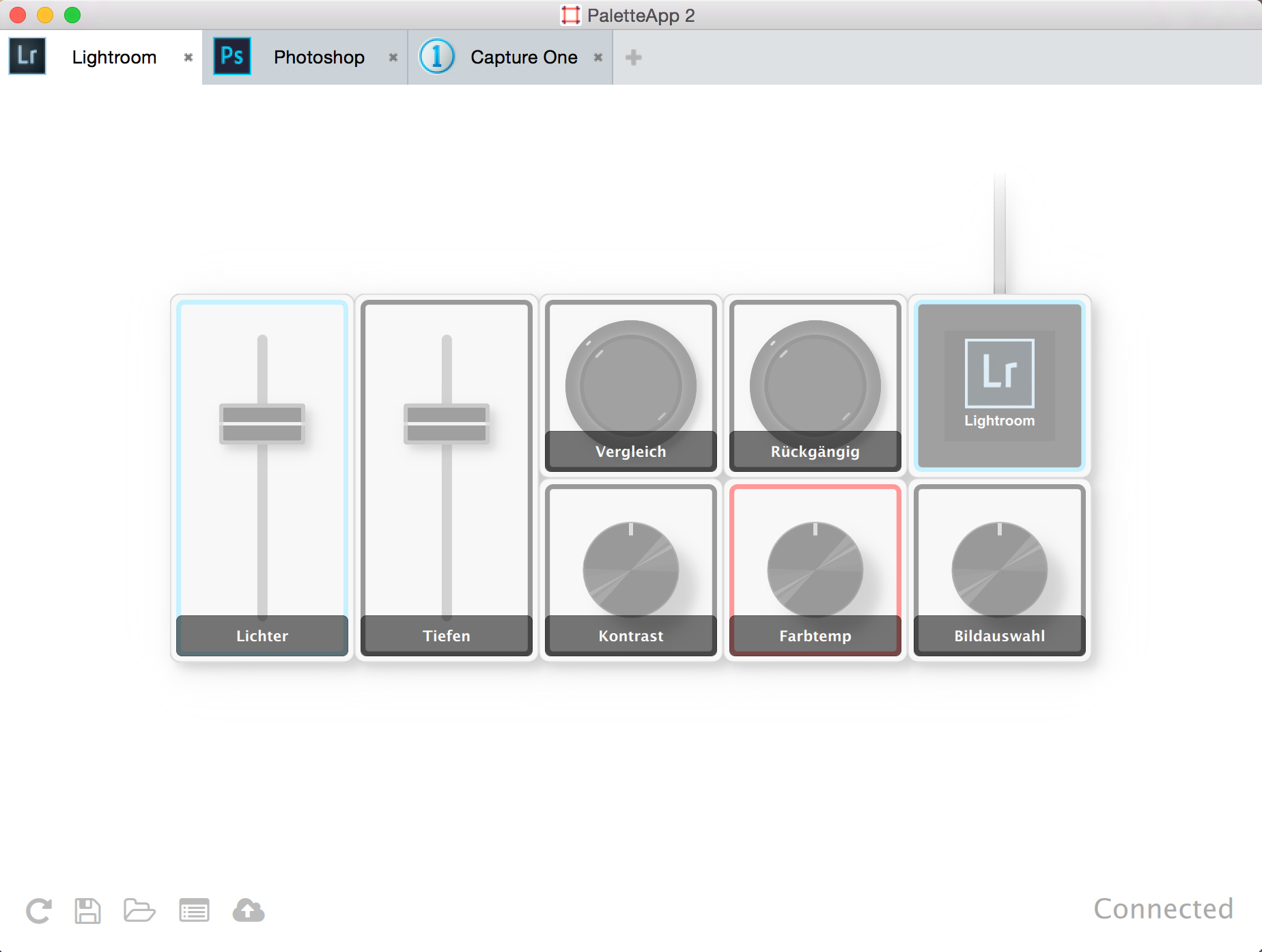Click the Capture One numbered icon
This screenshot has height=952, width=1262.
pyautogui.click(x=436, y=56)
